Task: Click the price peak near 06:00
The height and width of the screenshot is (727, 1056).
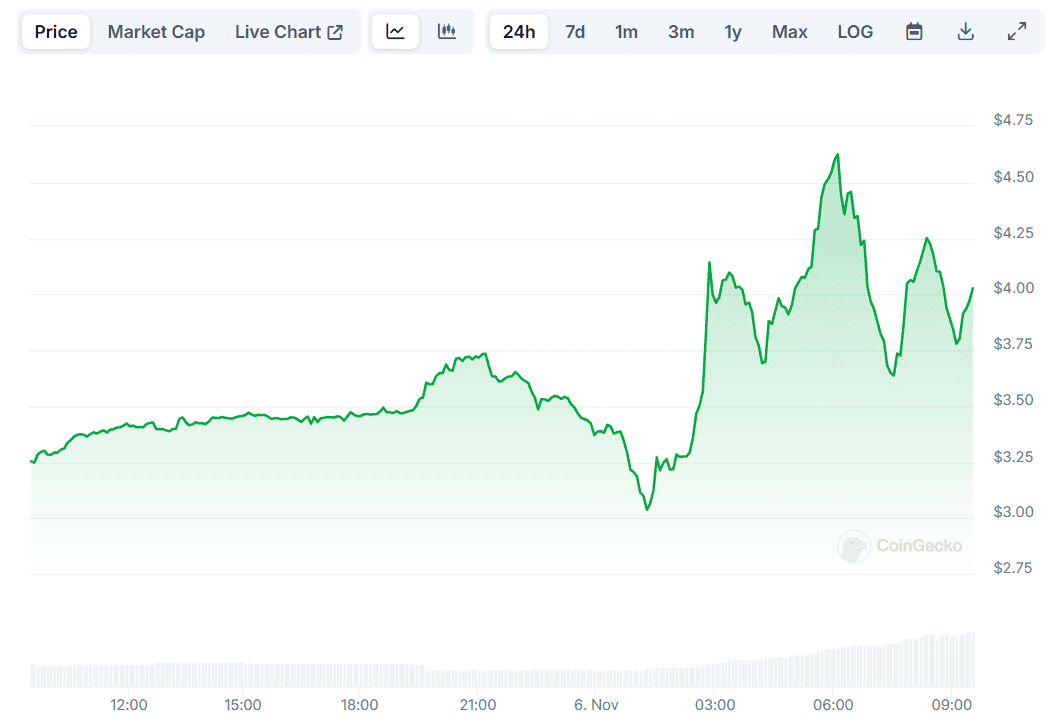Action: tap(837, 155)
